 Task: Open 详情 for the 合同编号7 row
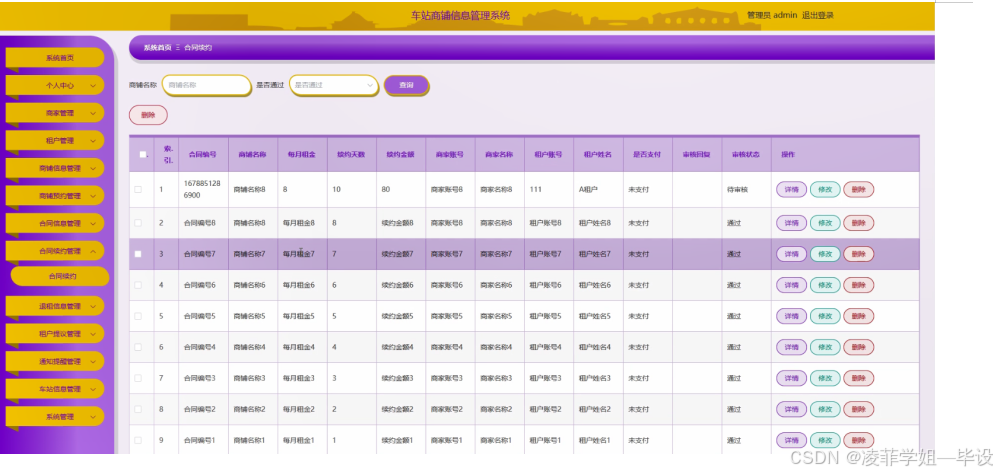pos(792,254)
